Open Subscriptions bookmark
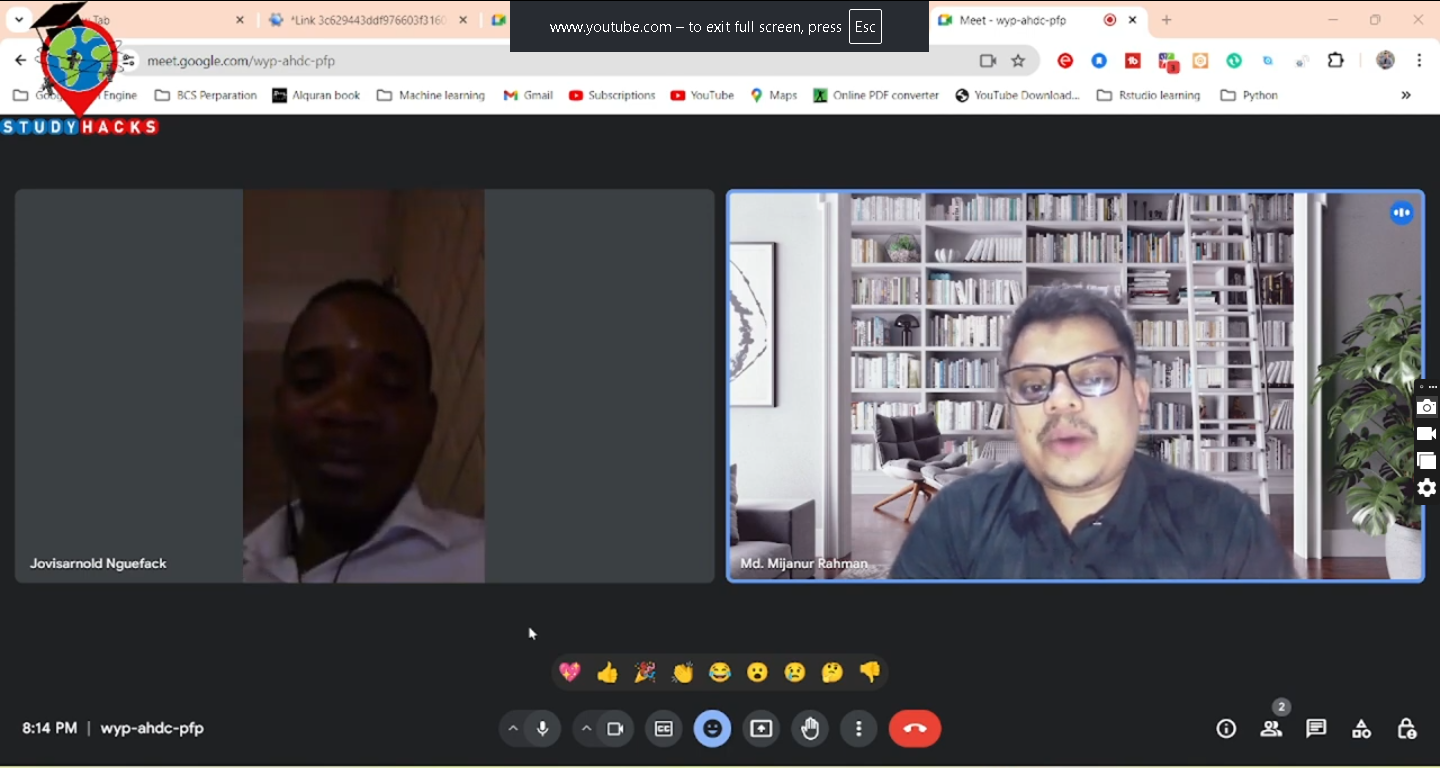The image size is (1440, 768). pos(612,95)
